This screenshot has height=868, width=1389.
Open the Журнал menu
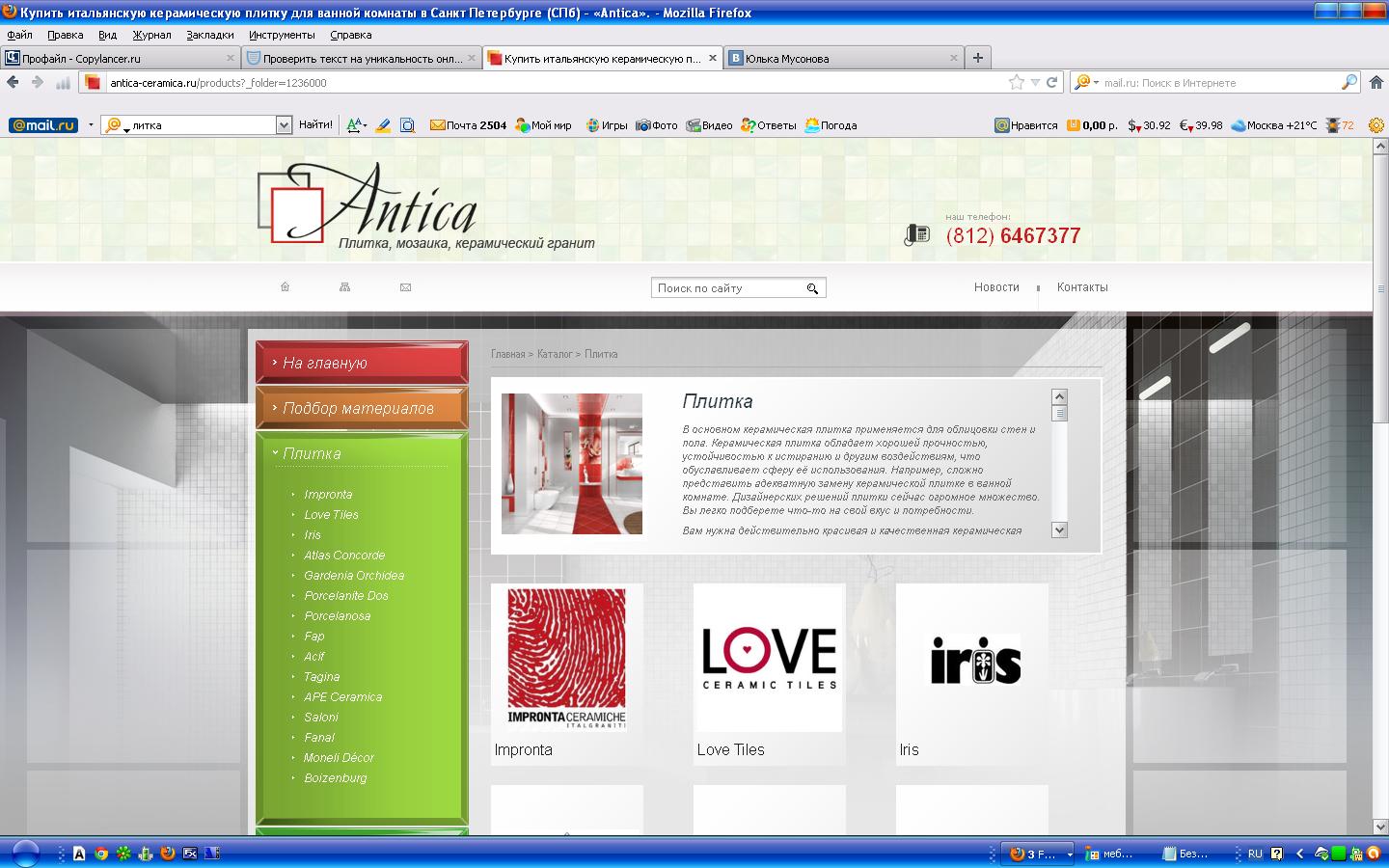point(151,35)
